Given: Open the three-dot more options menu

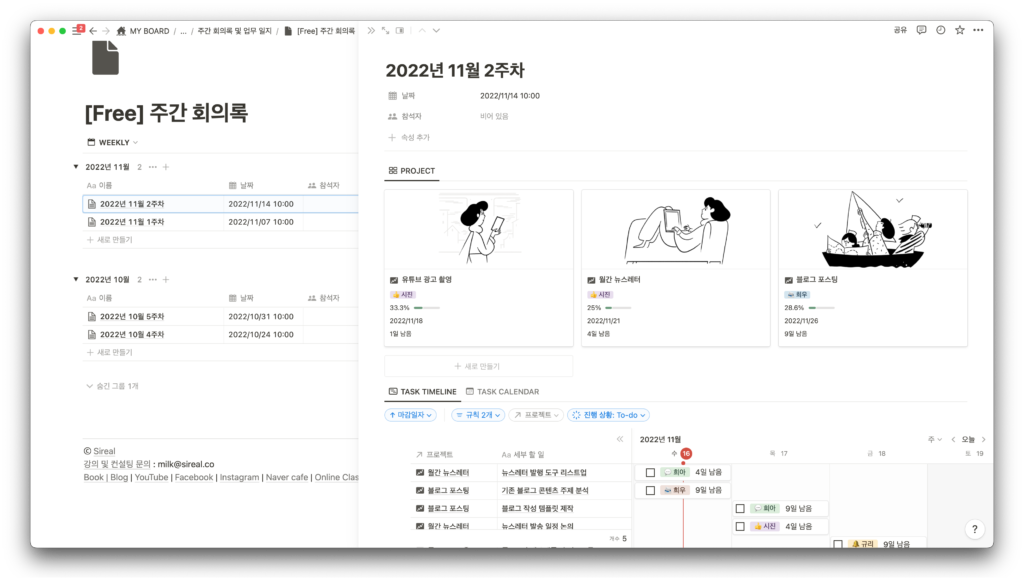Looking at the screenshot, I should [x=980, y=30].
